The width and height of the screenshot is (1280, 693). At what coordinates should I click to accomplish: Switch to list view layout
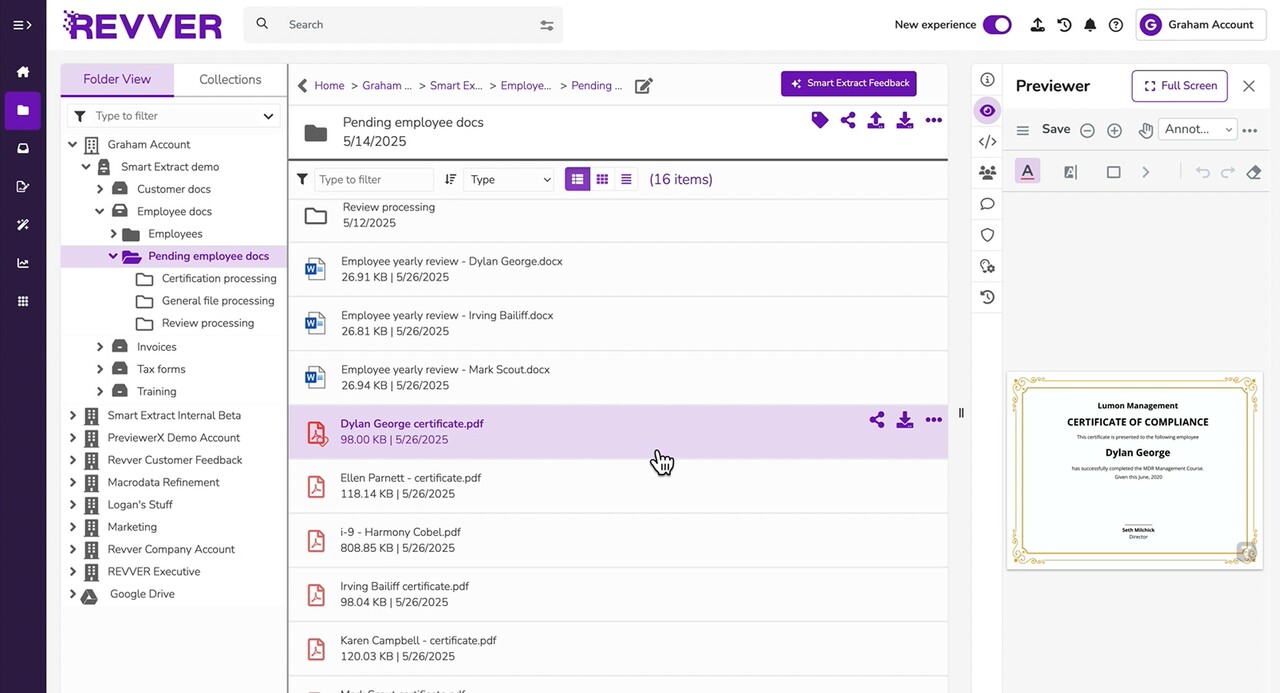tap(578, 179)
